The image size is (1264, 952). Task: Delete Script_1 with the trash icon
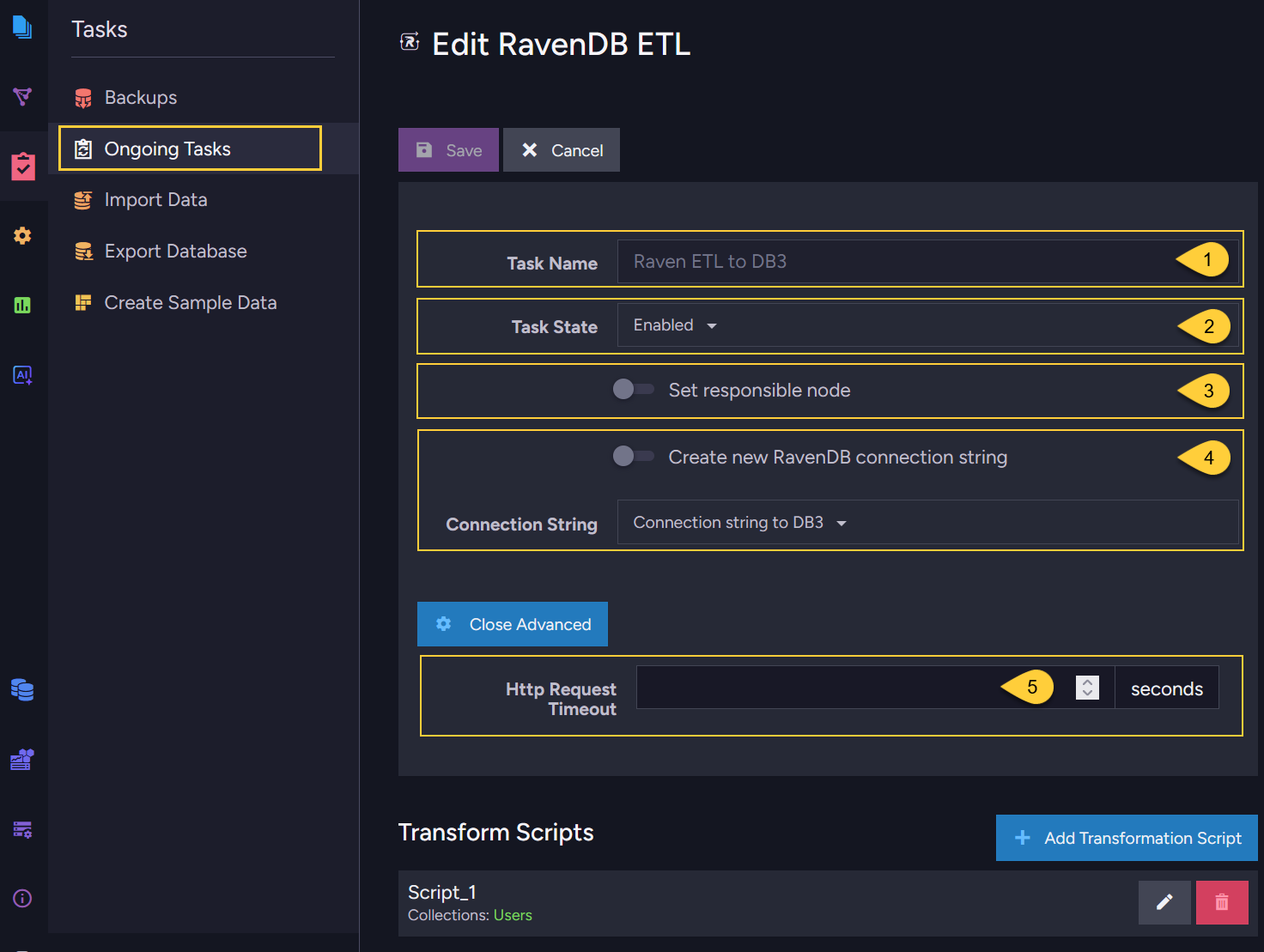tap(1222, 902)
